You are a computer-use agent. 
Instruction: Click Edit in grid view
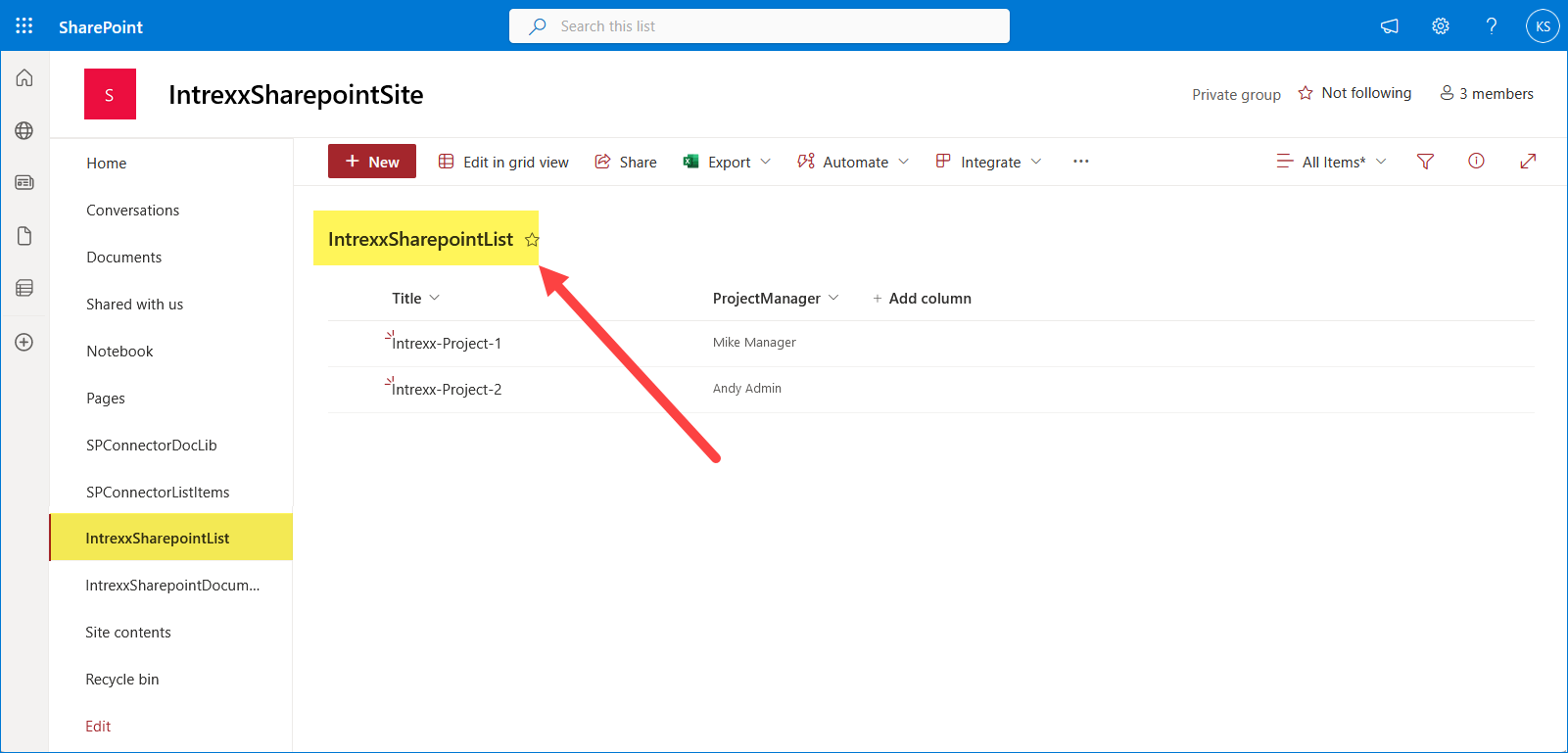pos(503,162)
